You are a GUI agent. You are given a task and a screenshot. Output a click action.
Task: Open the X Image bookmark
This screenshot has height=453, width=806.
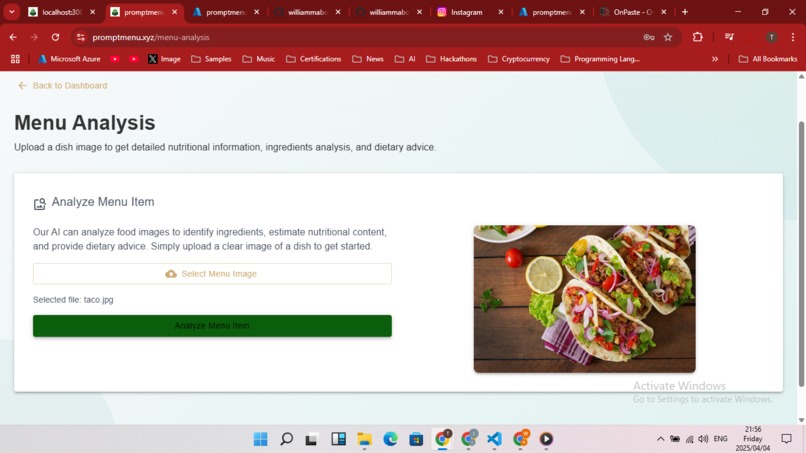(164, 59)
